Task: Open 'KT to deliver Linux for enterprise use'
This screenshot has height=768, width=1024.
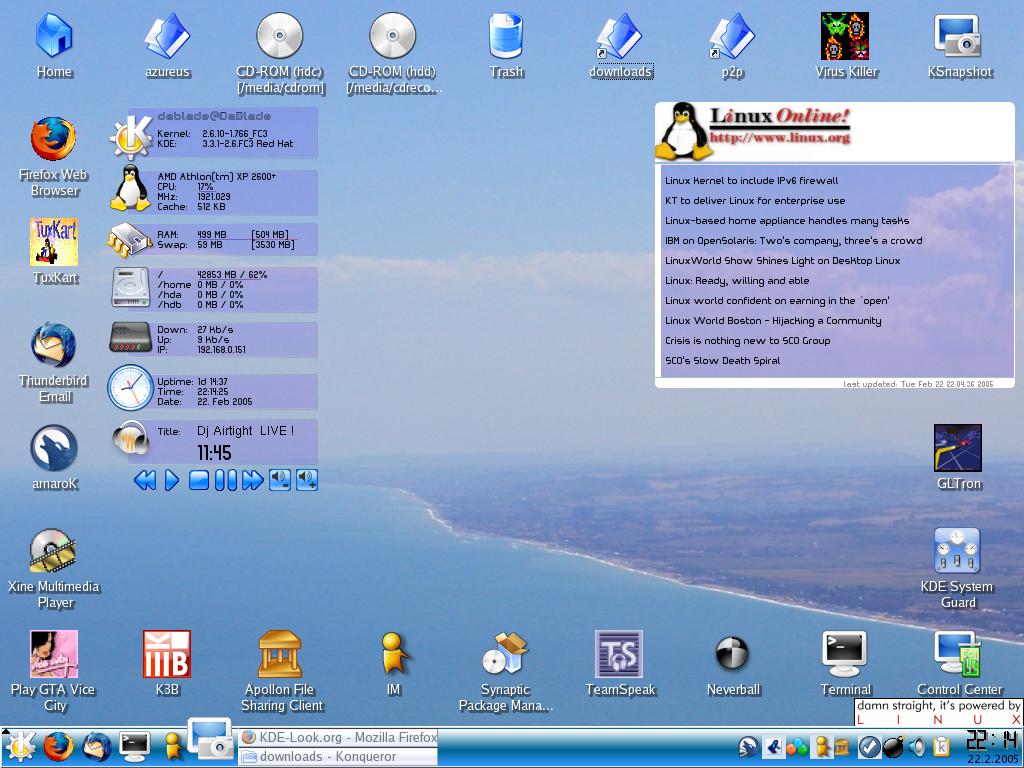Action: pos(755,200)
